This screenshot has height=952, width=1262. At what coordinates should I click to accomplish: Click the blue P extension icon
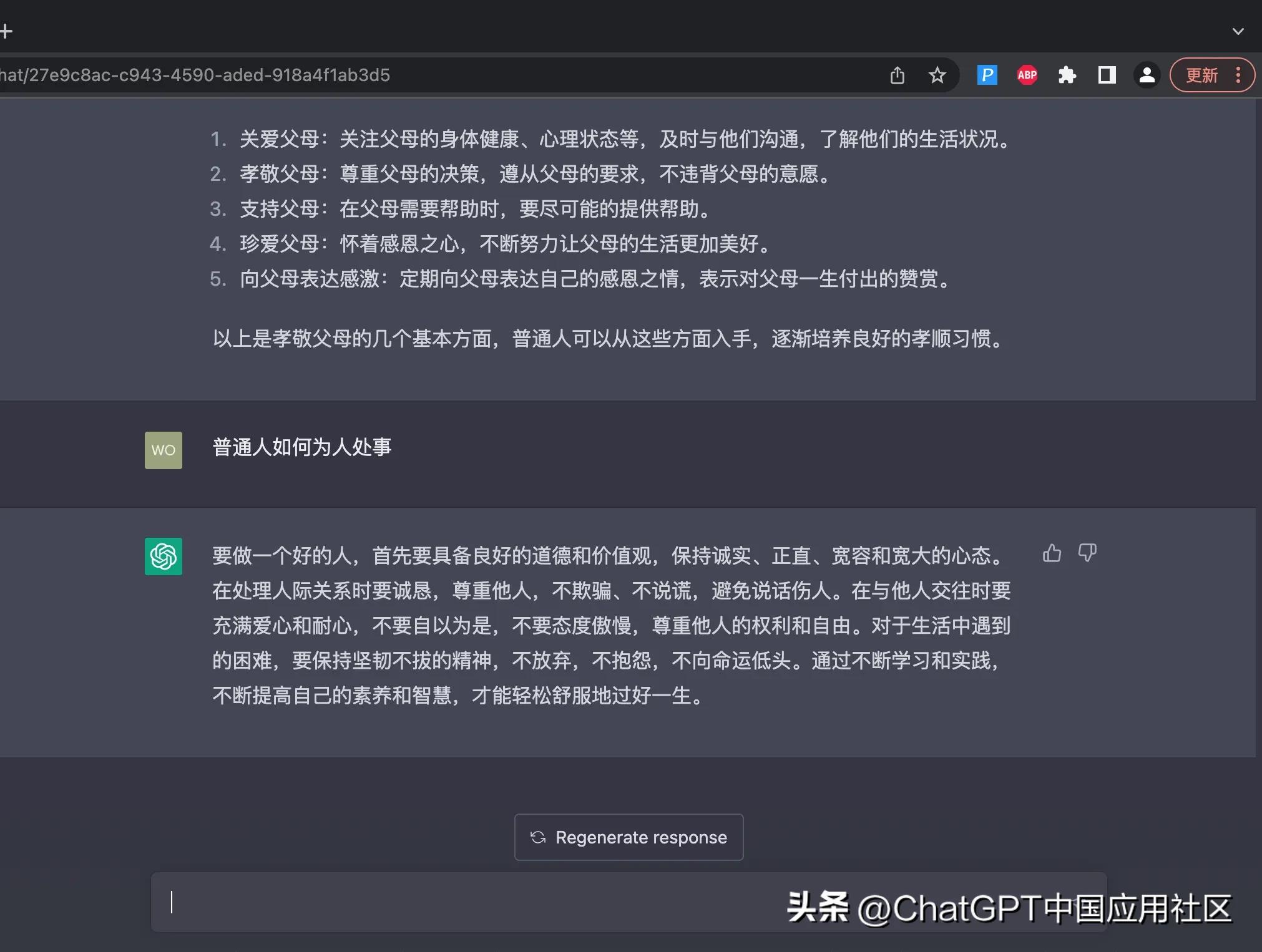pos(987,75)
